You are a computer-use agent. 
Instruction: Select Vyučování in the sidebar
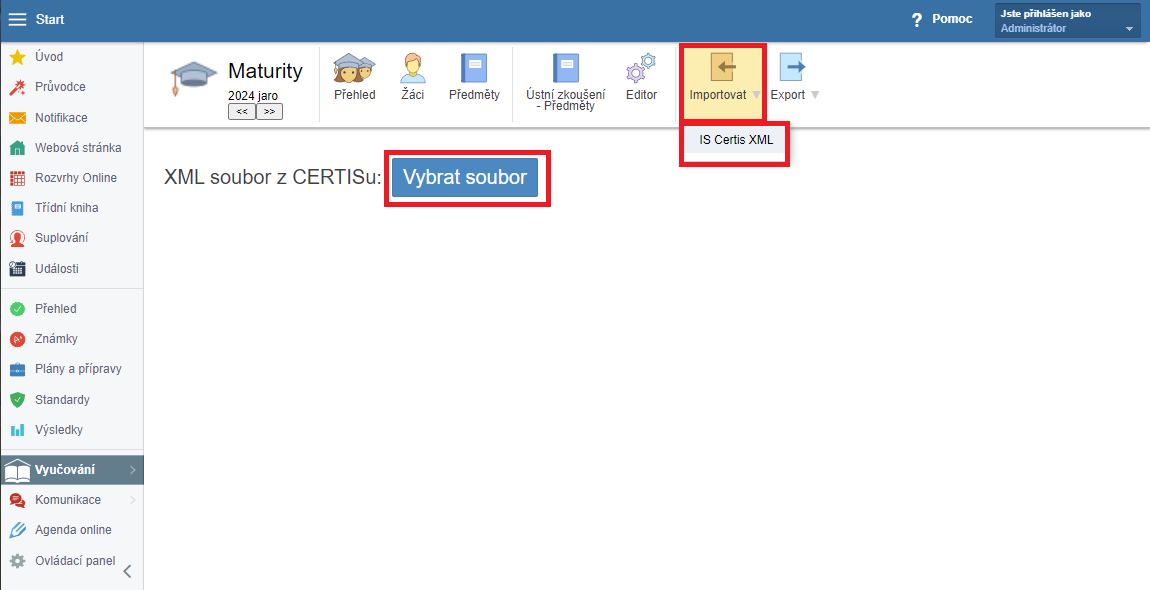pyautogui.click(x=72, y=470)
